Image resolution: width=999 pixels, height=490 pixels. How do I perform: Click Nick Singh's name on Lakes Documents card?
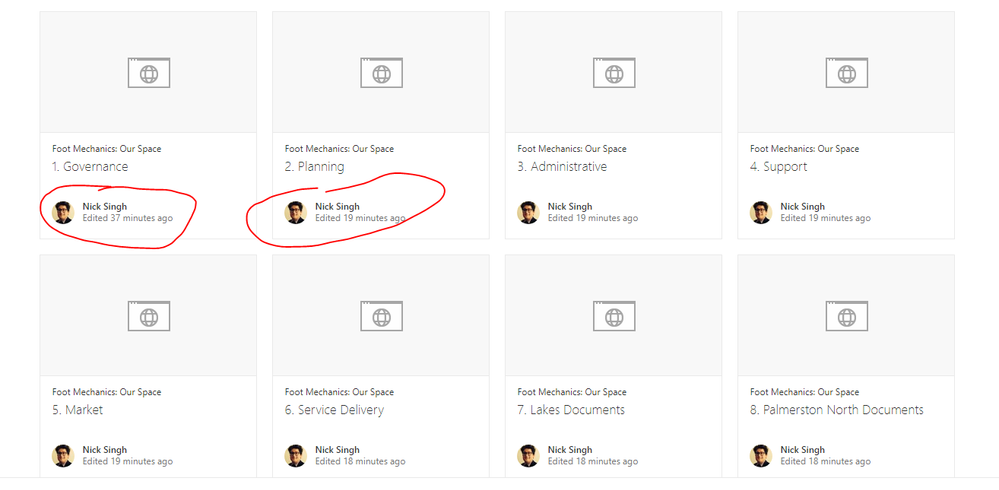point(570,450)
